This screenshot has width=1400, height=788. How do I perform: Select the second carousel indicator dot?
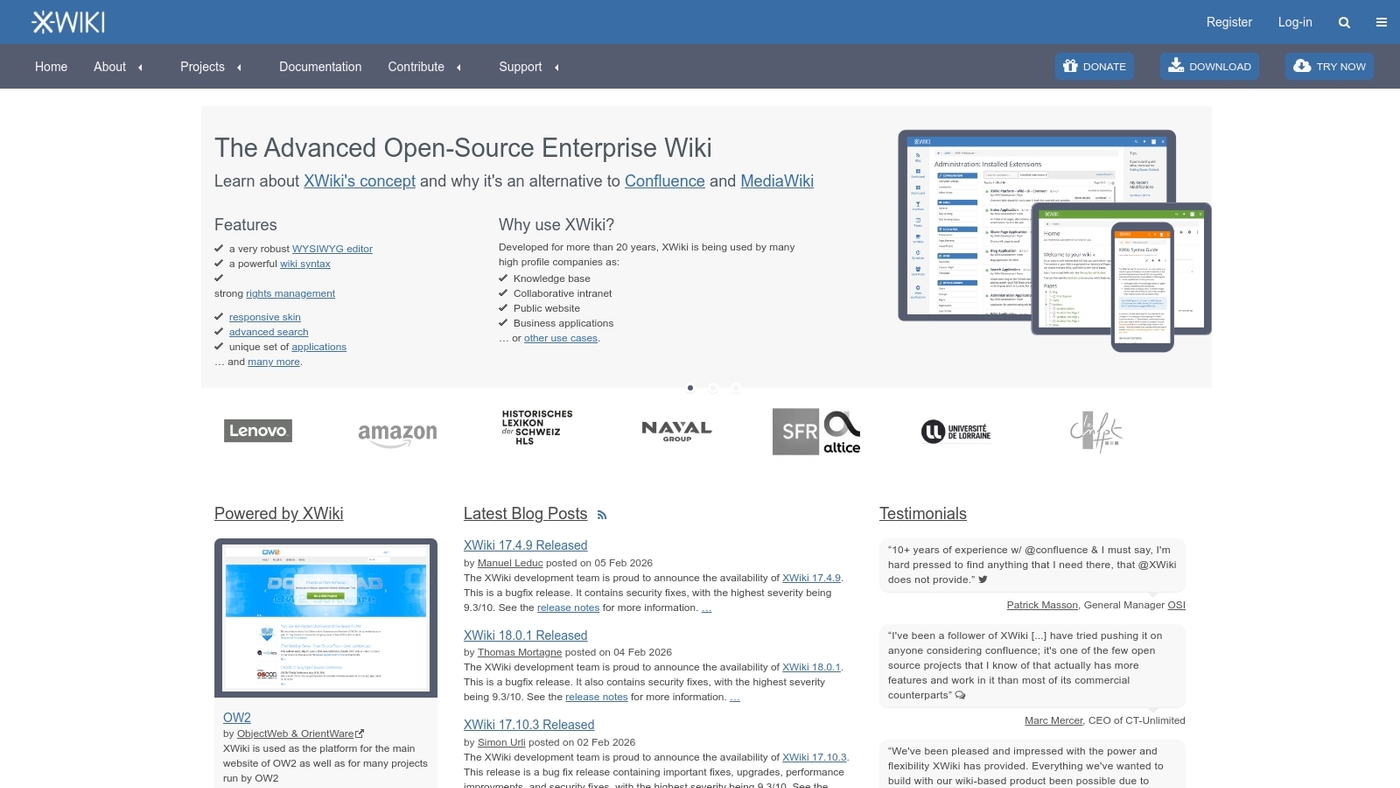713,387
